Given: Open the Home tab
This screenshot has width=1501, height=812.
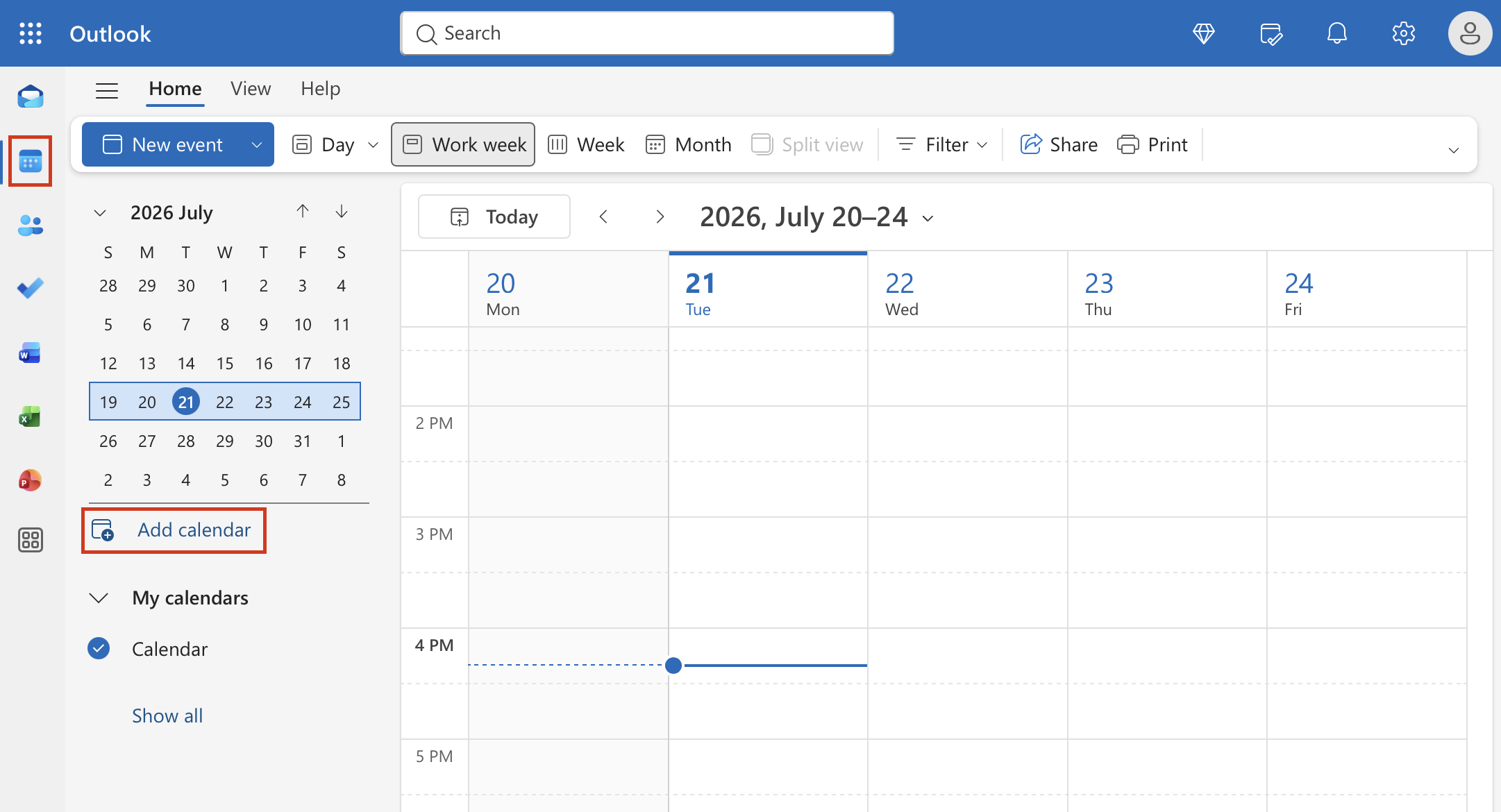Looking at the screenshot, I should point(175,89).
